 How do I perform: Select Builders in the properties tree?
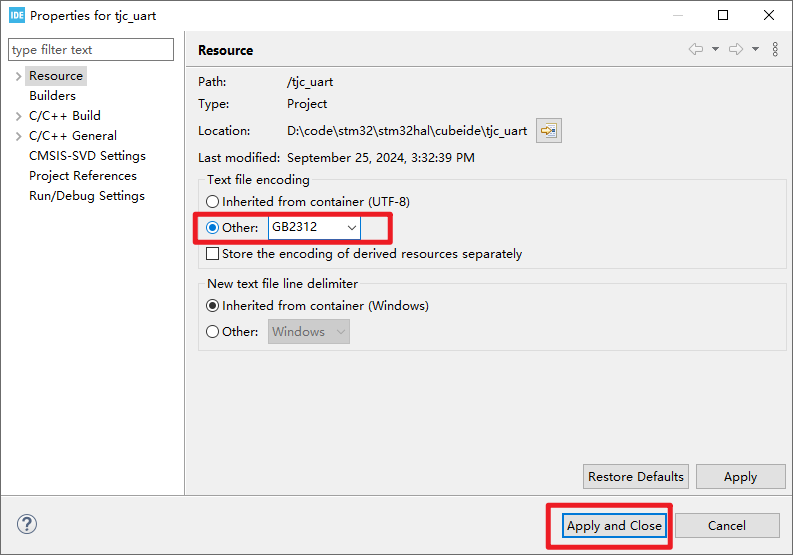tap(52, 96)
